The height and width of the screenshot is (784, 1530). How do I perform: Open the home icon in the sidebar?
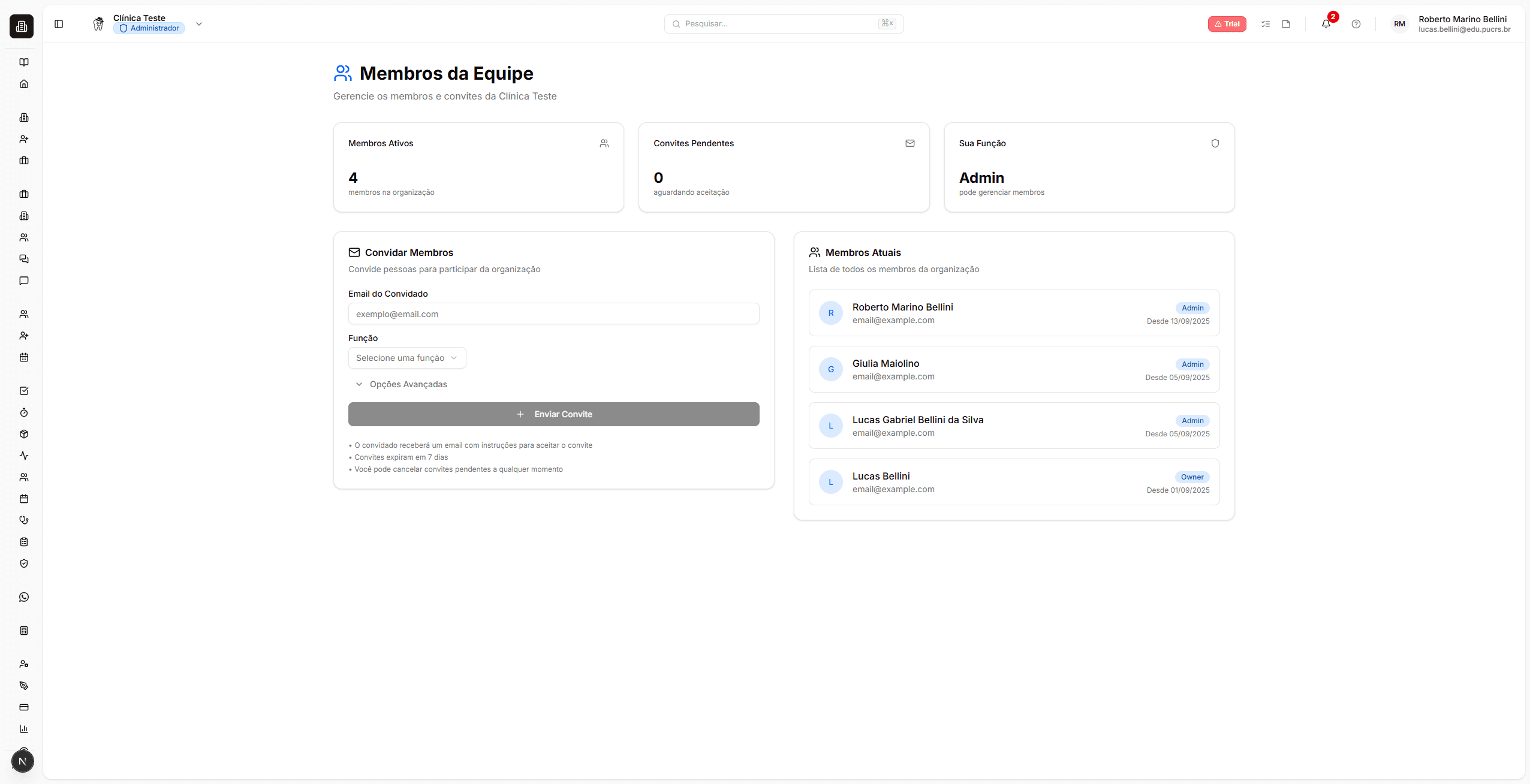[x=24, y=83]
